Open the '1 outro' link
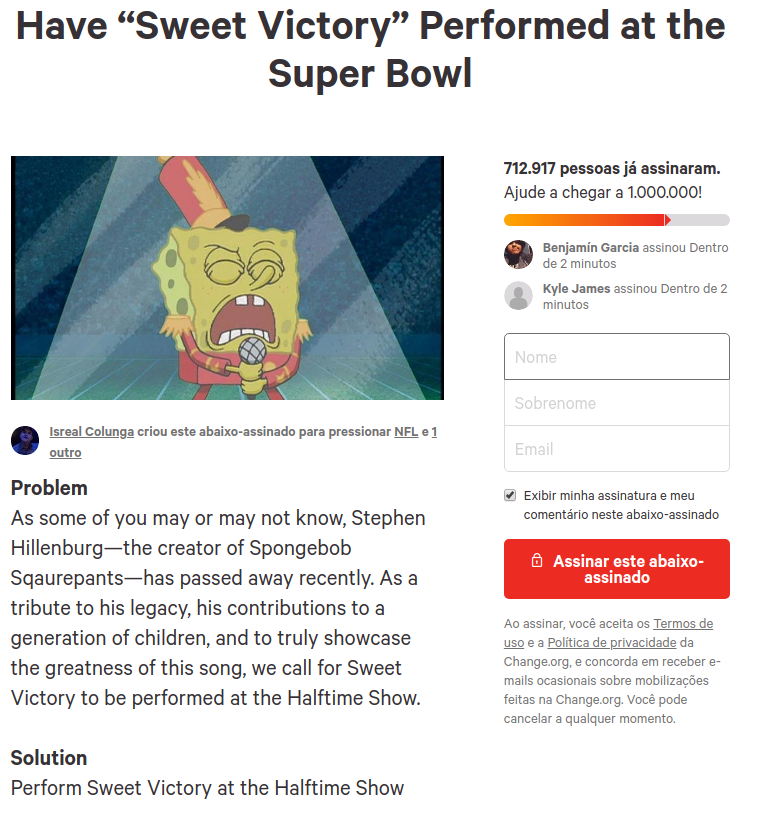Image resolution: width=777 pixels, height=823 pixels. point(243,442)
